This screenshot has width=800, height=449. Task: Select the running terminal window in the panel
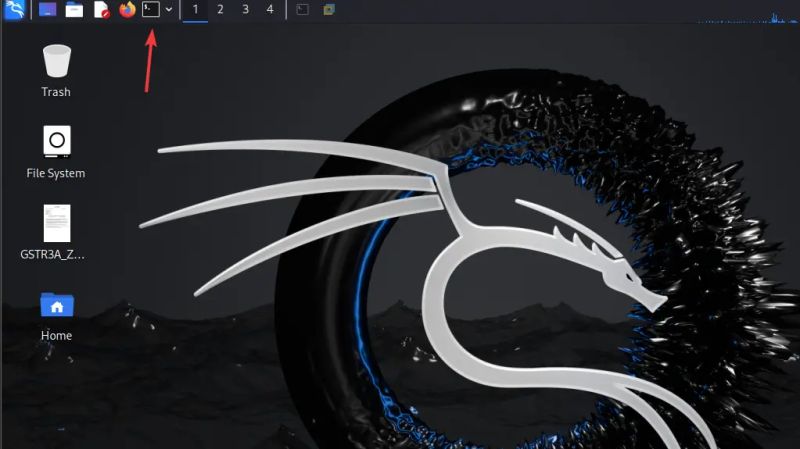point(303,10)
